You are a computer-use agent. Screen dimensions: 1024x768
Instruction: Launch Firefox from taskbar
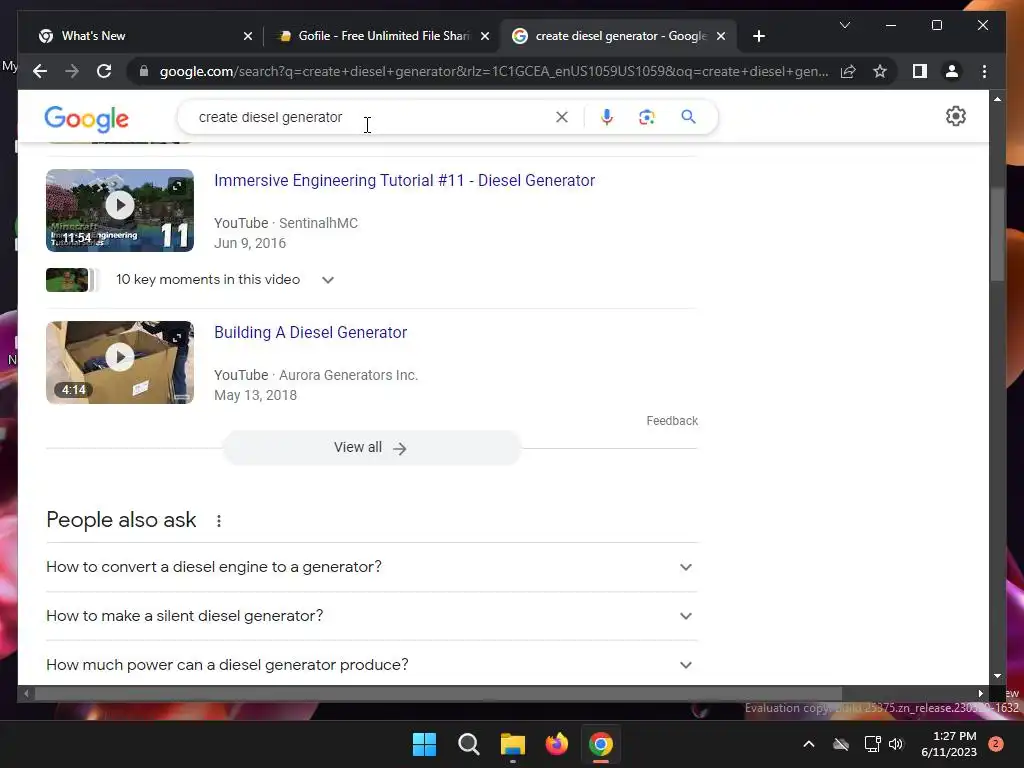point(556,744)
